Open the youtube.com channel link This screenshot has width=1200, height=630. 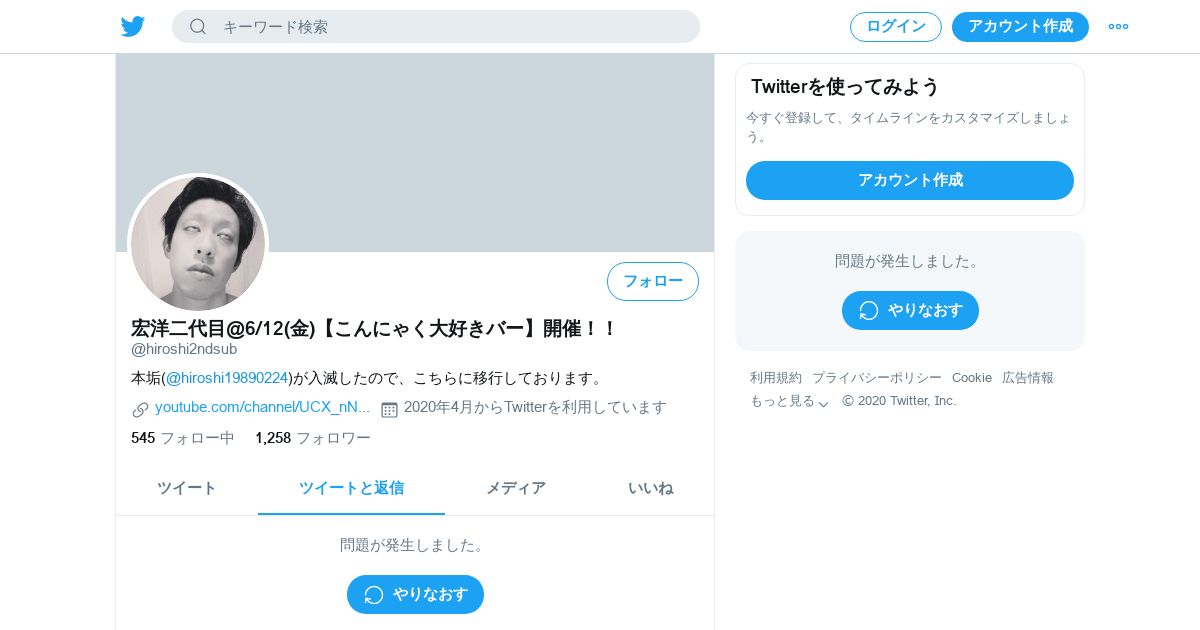262,407
